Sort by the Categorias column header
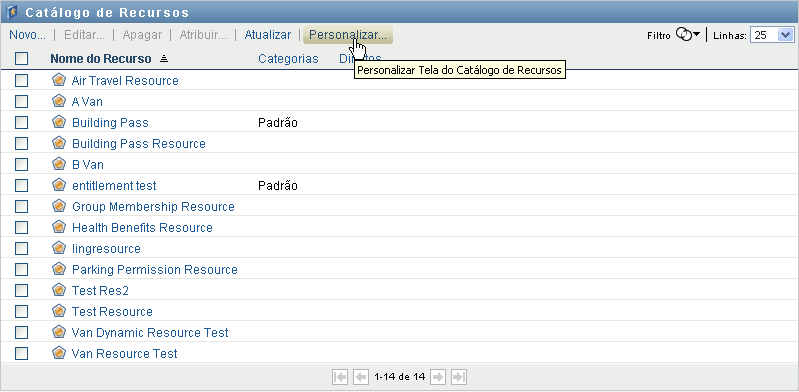The width and height of the screenshot is (799, 392). point(288,59)
